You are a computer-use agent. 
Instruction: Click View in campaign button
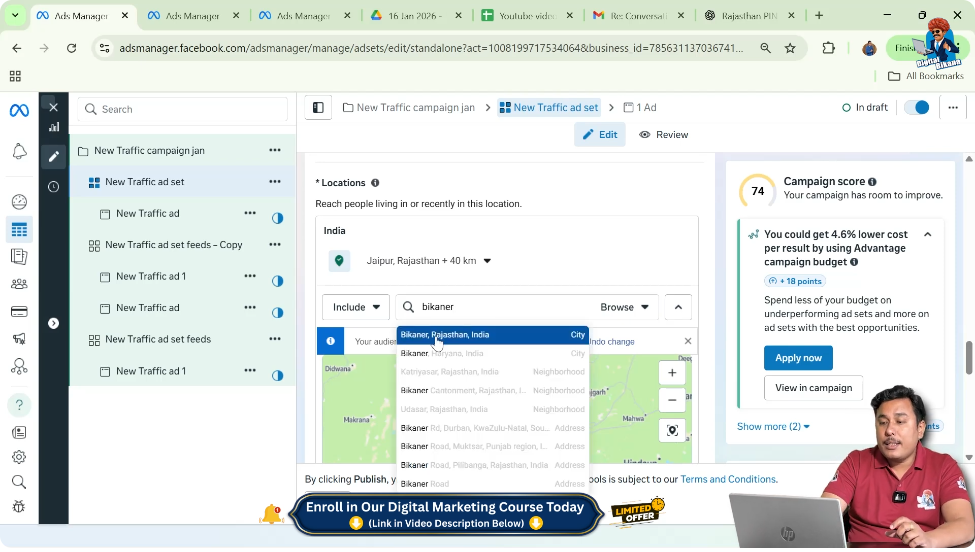(x=813, y=388)
